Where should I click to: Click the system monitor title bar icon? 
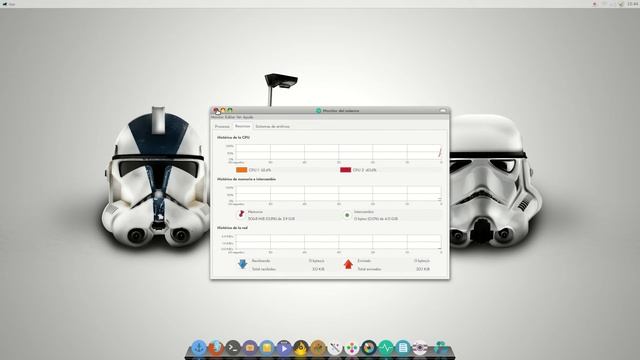(319, 111)
